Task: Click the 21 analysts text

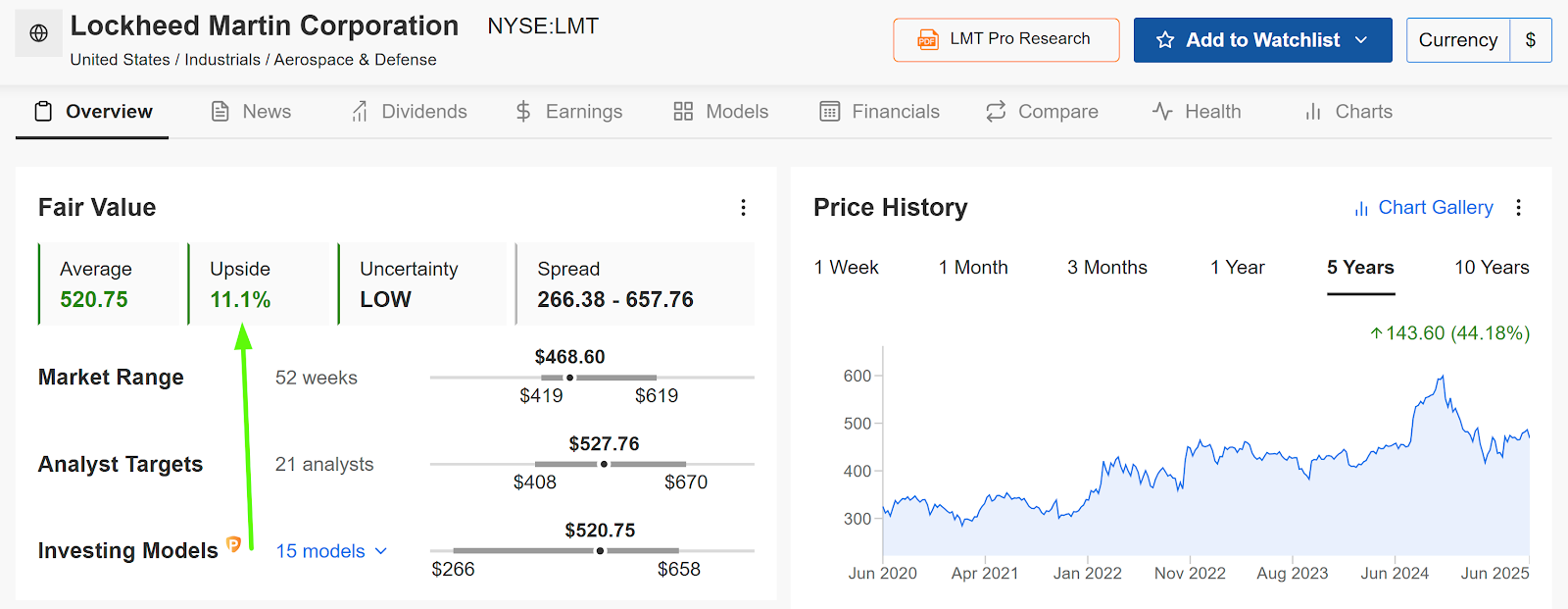Action: coord(324,464)
